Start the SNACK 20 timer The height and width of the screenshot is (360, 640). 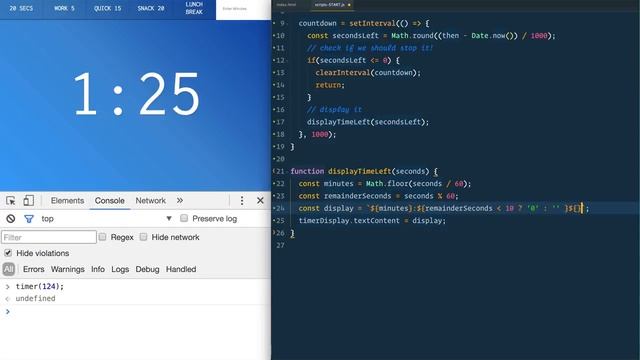(151, 8)
